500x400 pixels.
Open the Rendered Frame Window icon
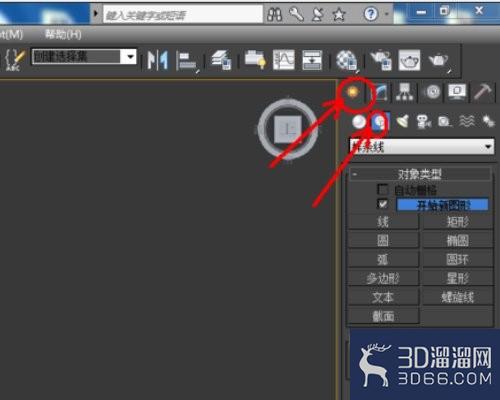(409, 60)
